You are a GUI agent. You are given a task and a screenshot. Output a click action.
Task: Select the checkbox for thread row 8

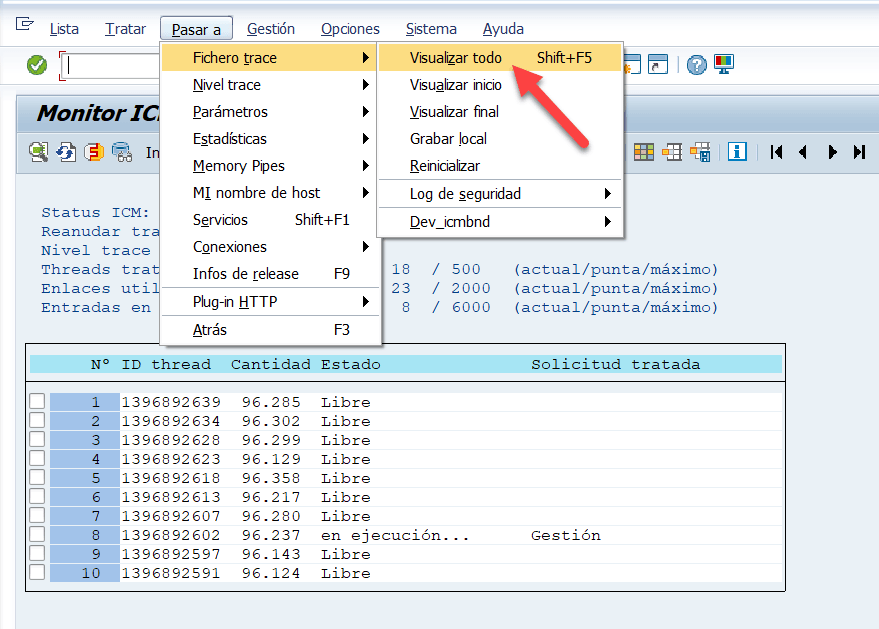coord(37,535)
